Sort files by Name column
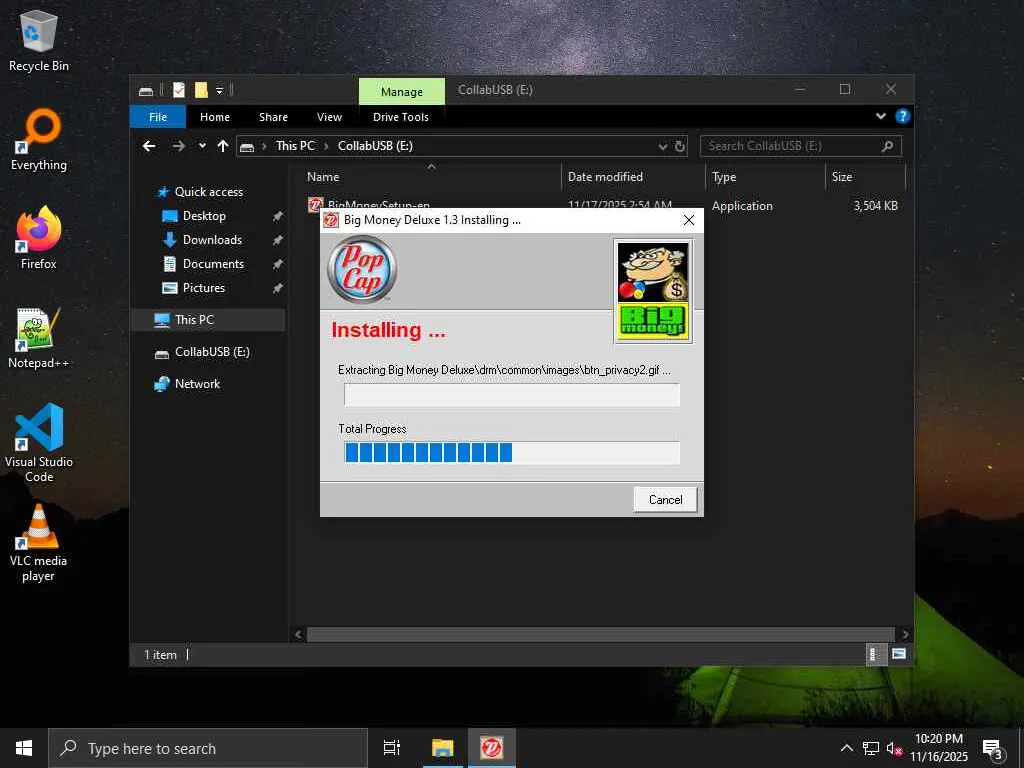 431,177
